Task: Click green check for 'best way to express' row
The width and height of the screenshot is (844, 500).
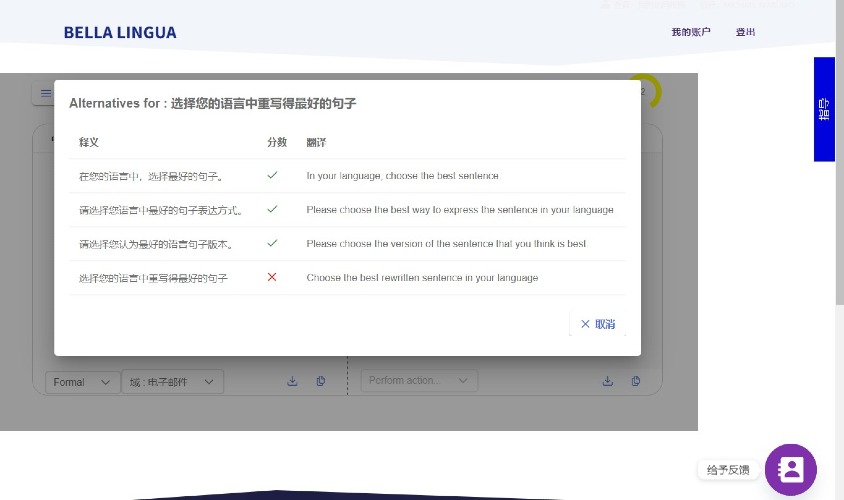Action: 272,209
